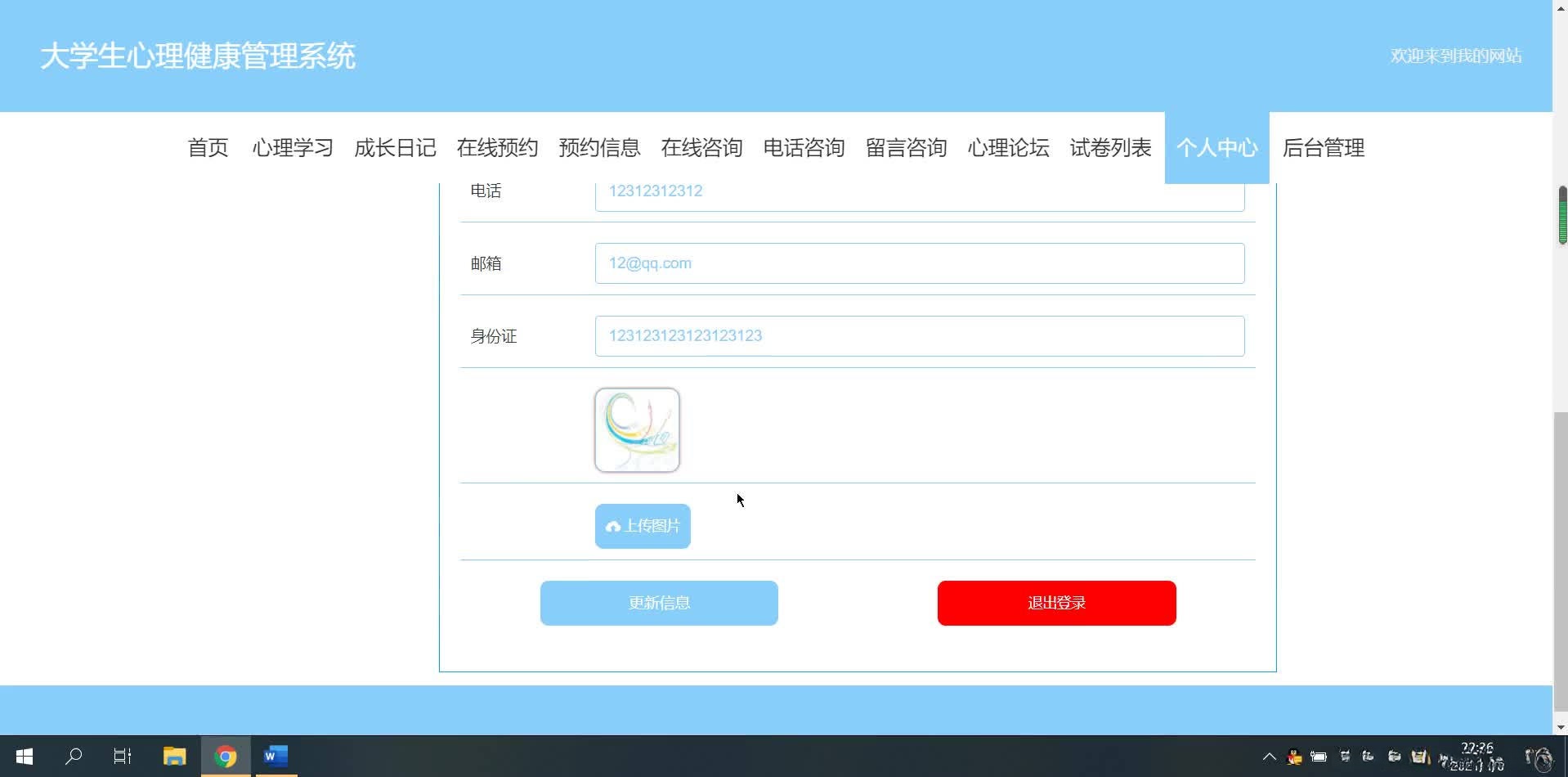
Task: Open the 试卷列表 navigation item
Action: click(x=1109, y=148)
